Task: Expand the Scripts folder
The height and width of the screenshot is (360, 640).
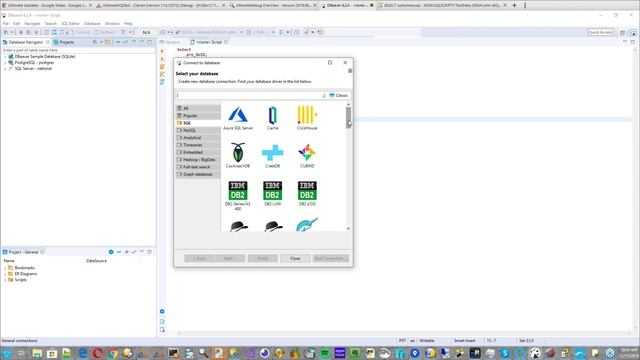Action: point(5,280)
